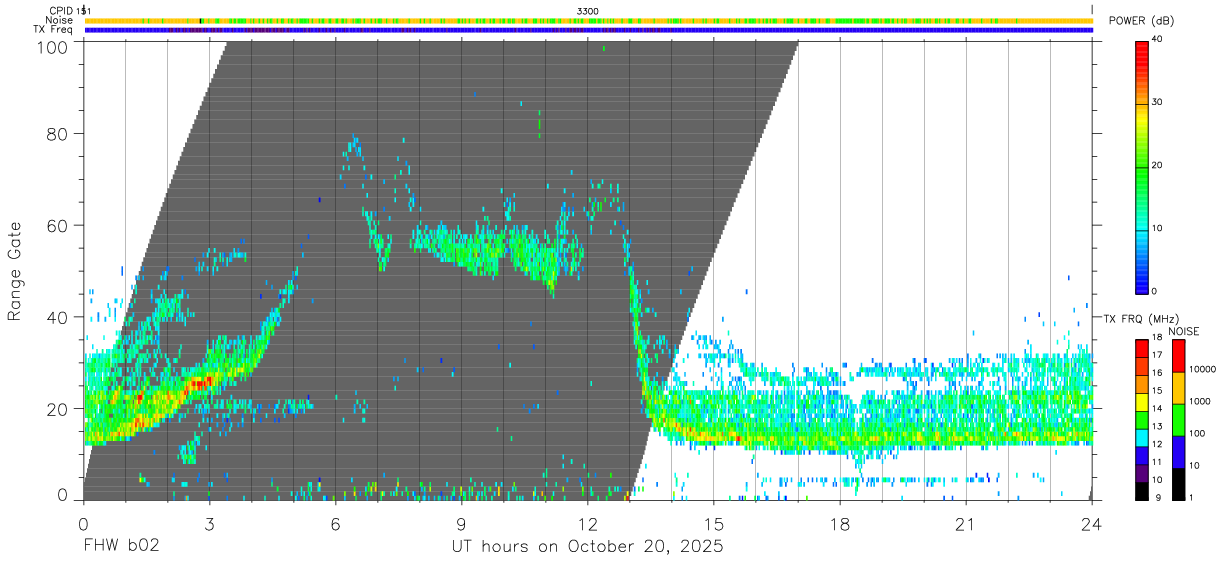1228x567 pixels.
Task: Click the 60 tick on Range Gate axis
Action: (58, 225)
